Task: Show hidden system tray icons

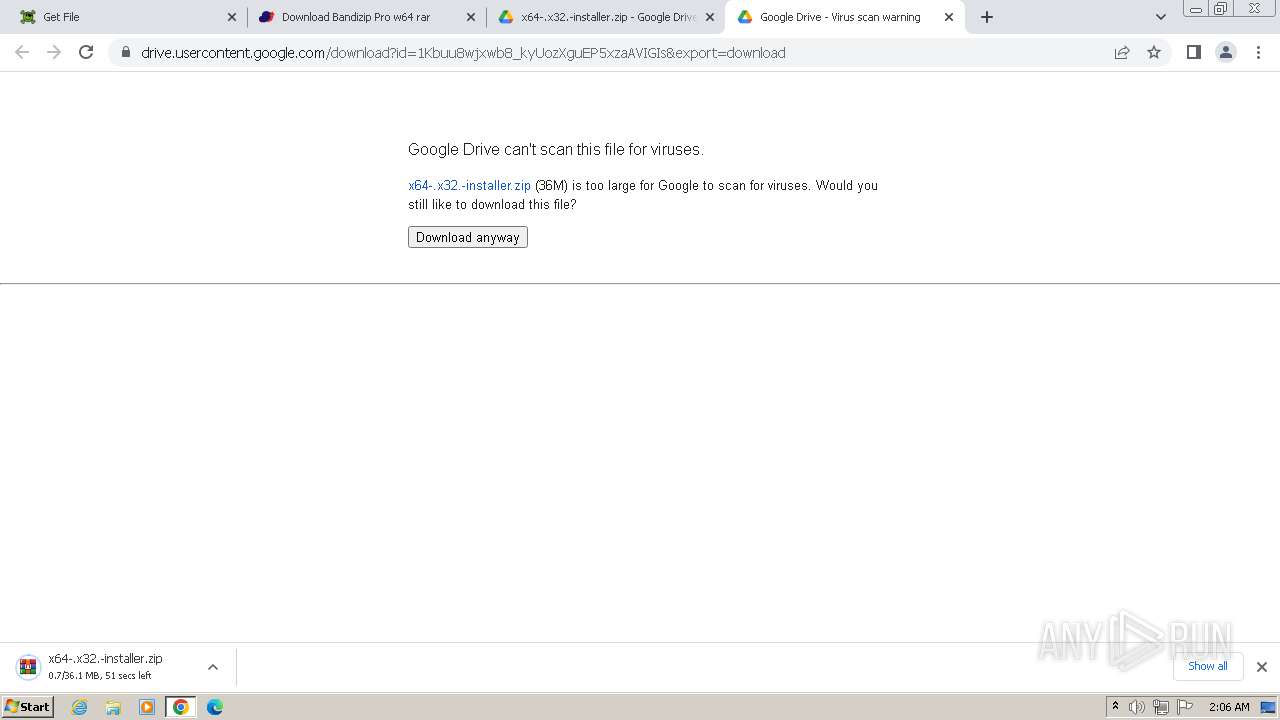Action: (x=1115, y=707)
